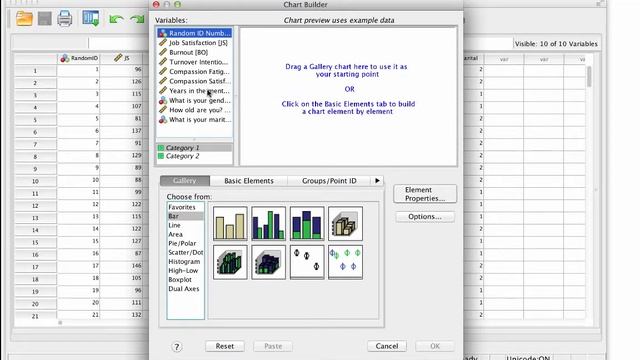Select the Stacked Bar chart thumbnail
The width and height of the screenshot is (640, 360).
tap(307, 223)
